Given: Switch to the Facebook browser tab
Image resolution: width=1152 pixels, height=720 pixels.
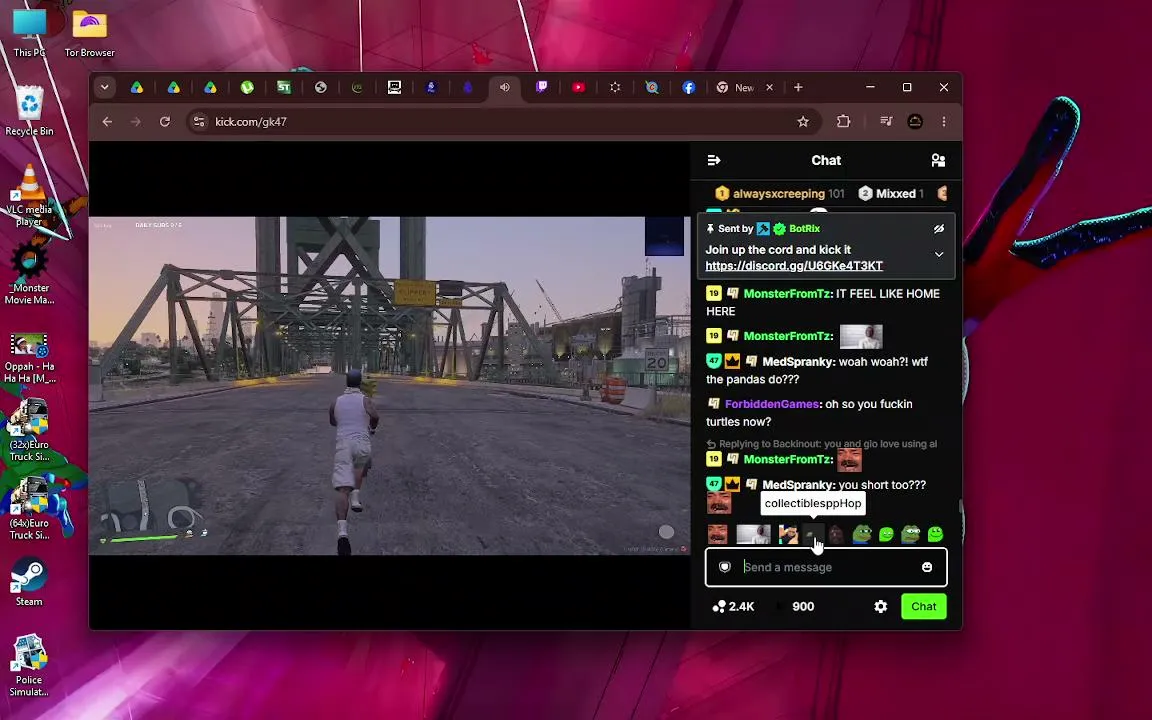Looking at the screenshot, I should tap(688, 87).
